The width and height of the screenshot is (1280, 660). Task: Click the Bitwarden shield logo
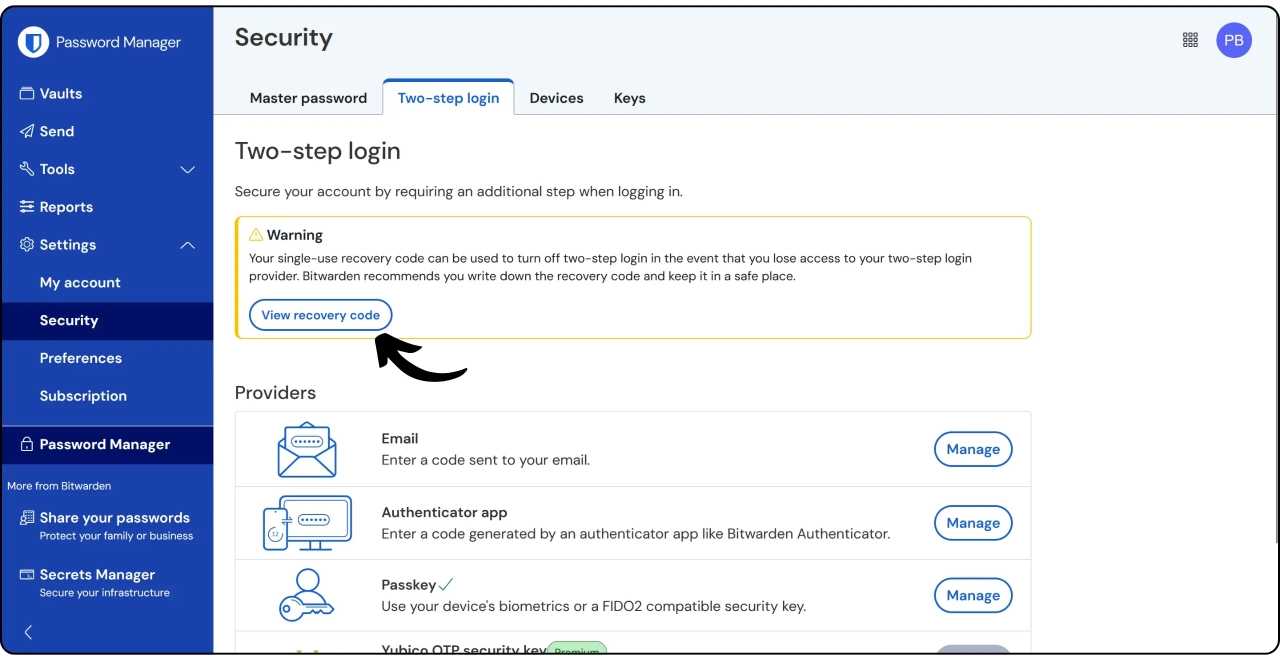[33, 42]
